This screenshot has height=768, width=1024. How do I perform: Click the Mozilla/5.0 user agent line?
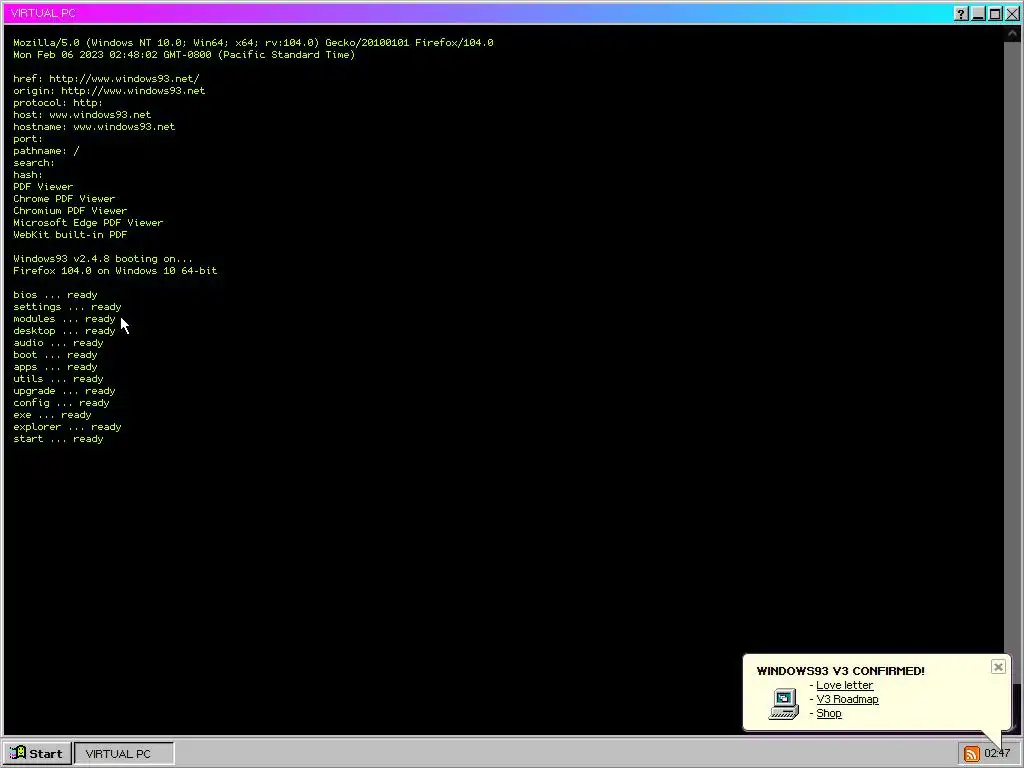tap(253, 42)
